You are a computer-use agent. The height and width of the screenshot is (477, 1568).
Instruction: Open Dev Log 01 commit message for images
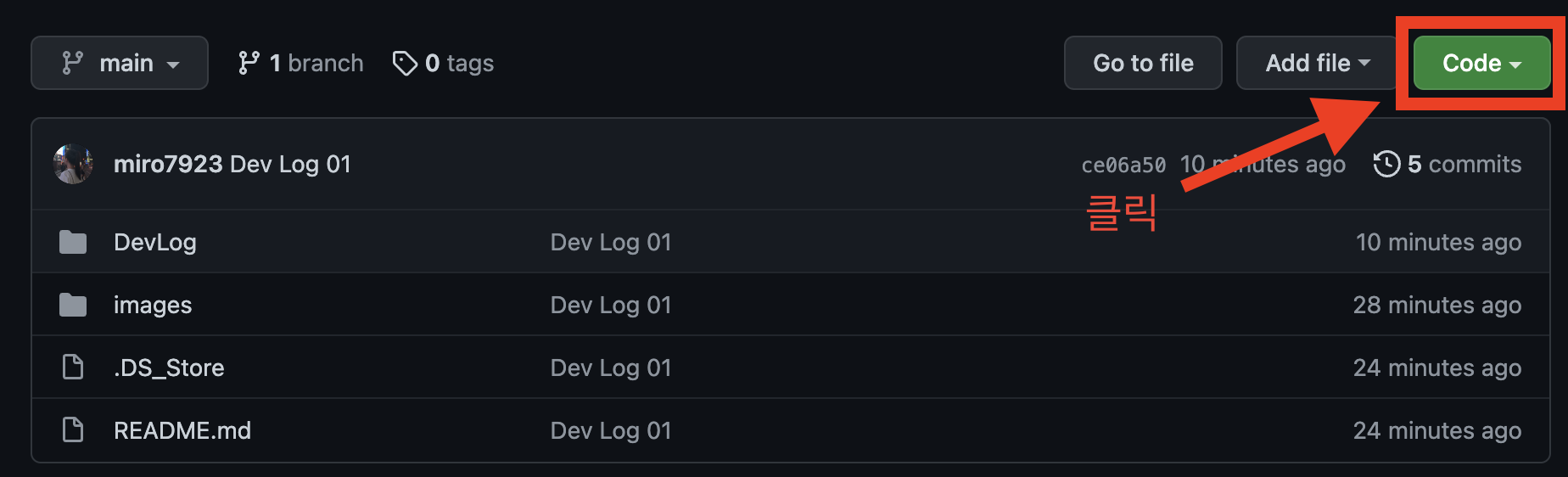611,305
